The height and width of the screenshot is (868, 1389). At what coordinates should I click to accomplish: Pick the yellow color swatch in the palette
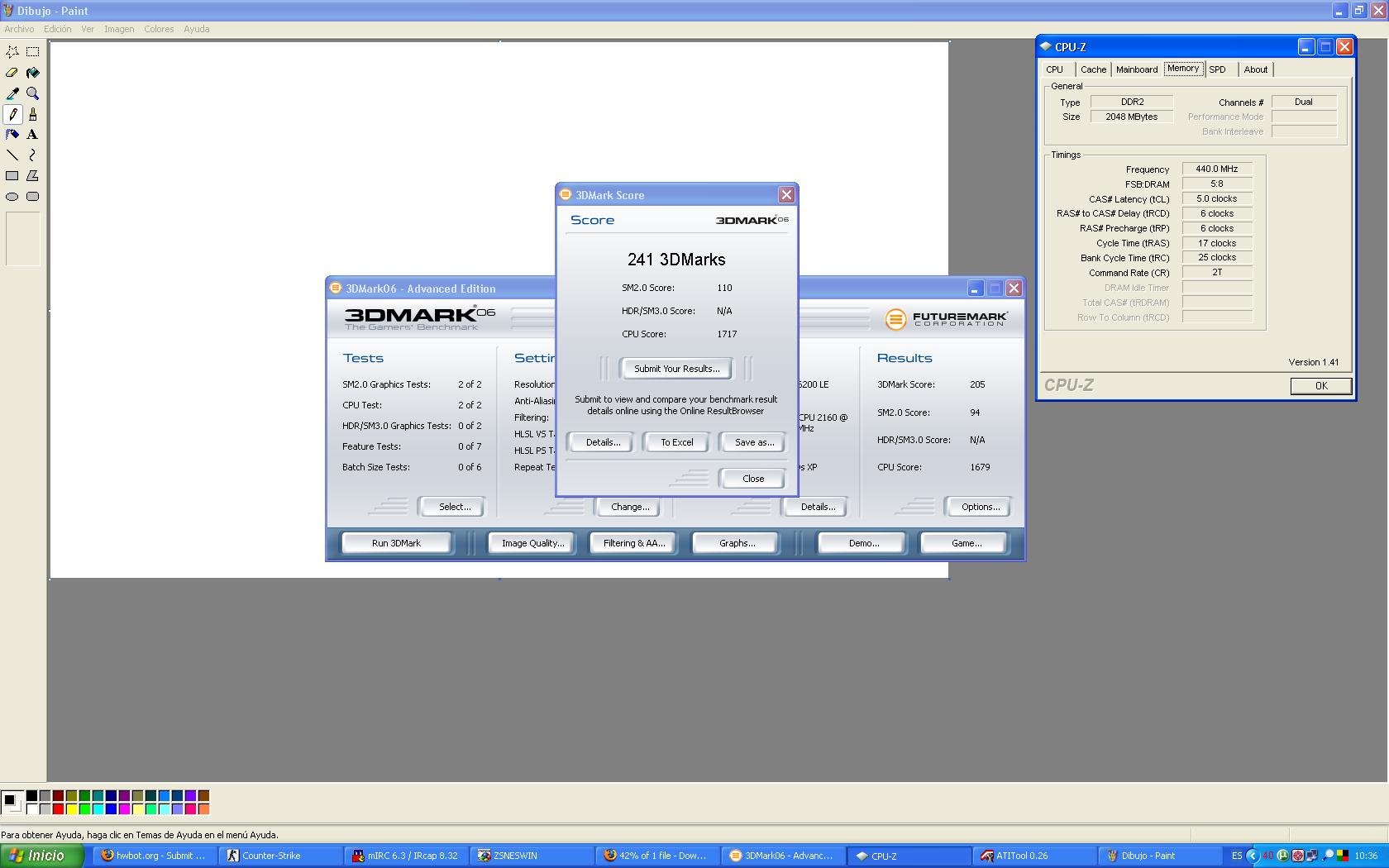[x=71, y=808]
